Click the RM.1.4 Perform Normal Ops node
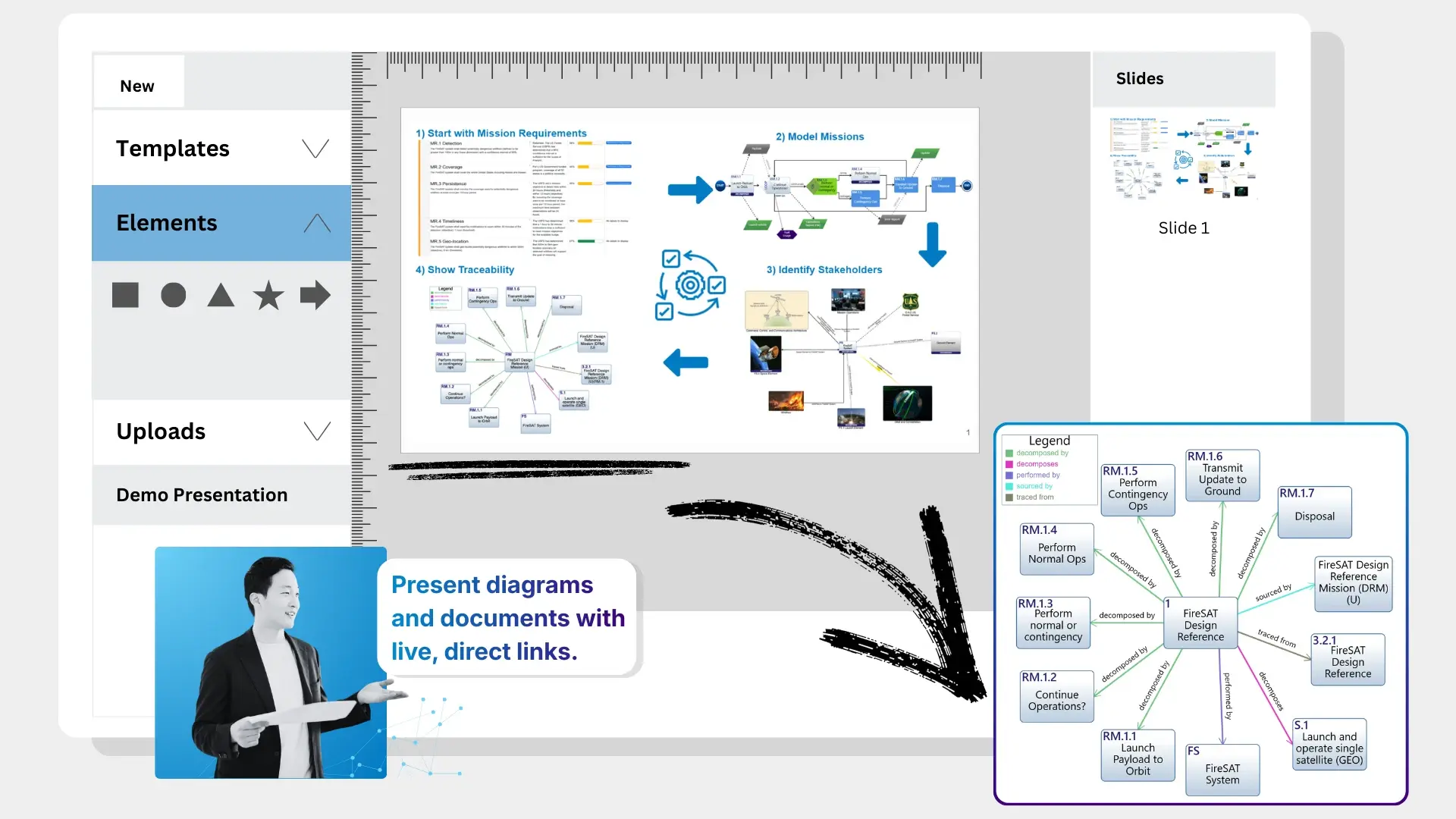This screenshot has height=819, width=1456. pyautogui.click(x=1056, y=549)
